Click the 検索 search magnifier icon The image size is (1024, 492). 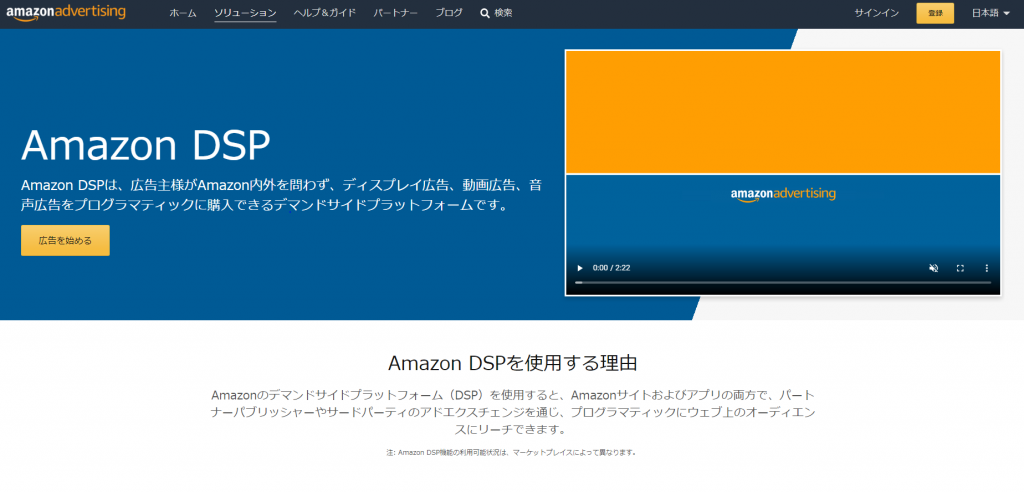[485, 13]
